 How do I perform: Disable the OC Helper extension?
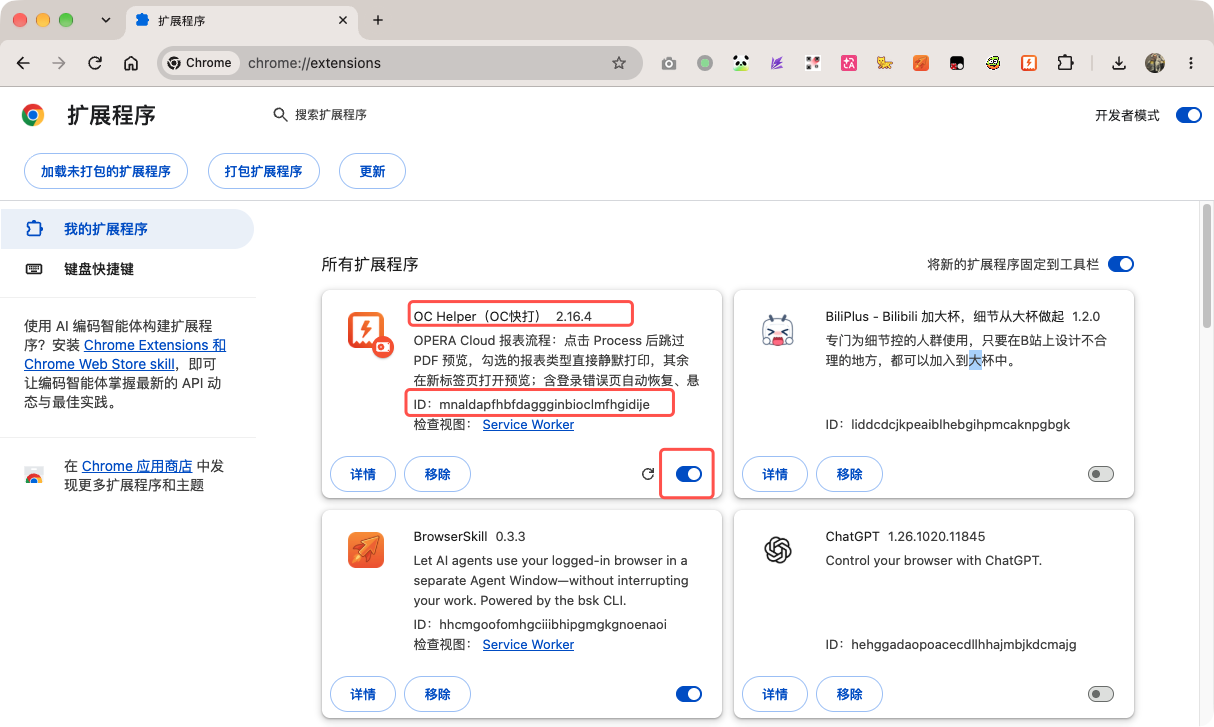689,474
